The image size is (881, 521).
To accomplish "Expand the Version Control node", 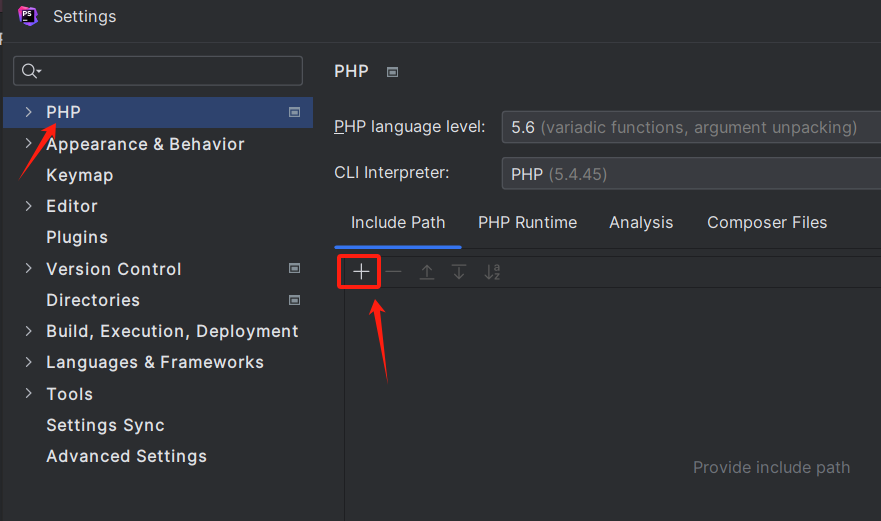I will (29, 269).
